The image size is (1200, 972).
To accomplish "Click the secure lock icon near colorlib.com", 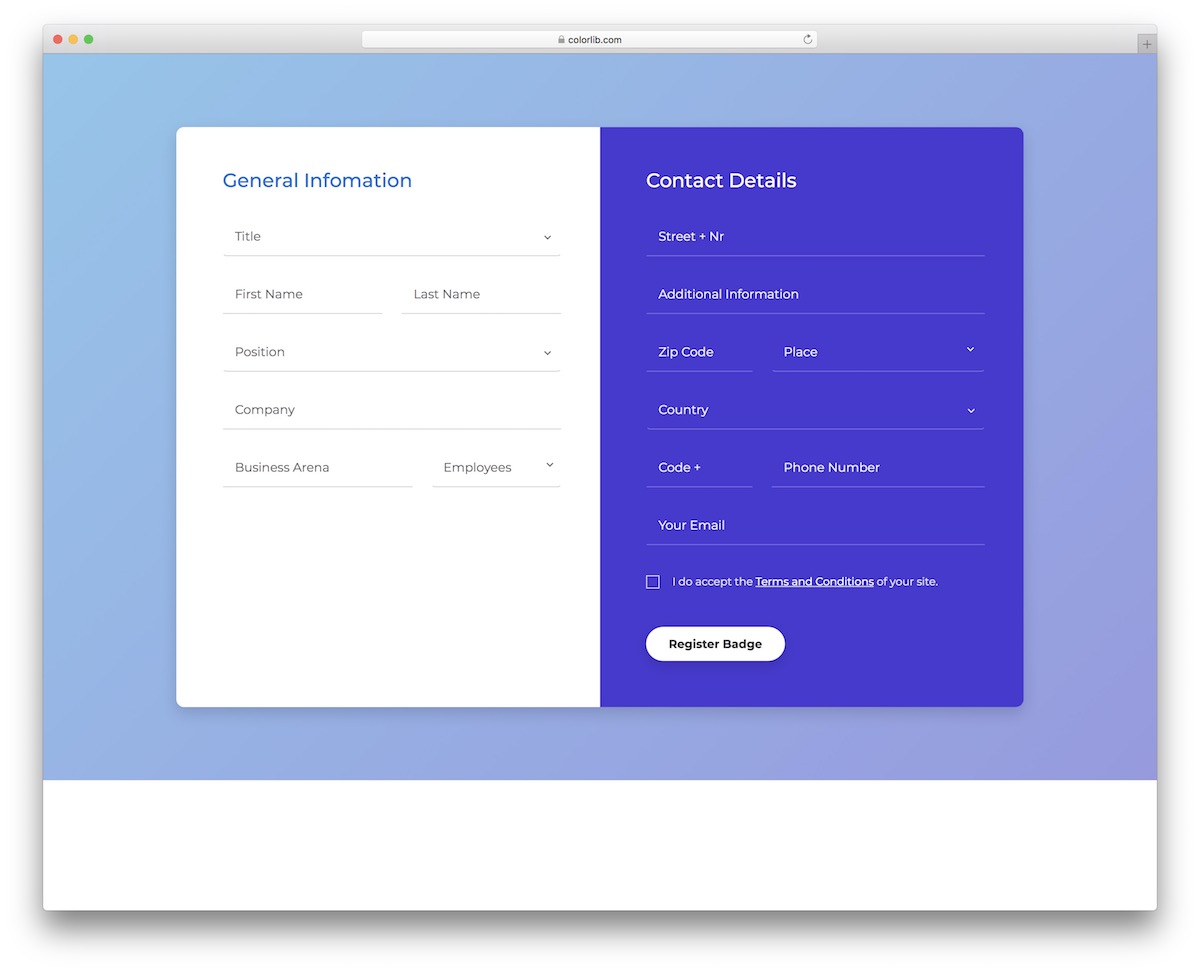I will pyautogui.click(x=561, y=39).
